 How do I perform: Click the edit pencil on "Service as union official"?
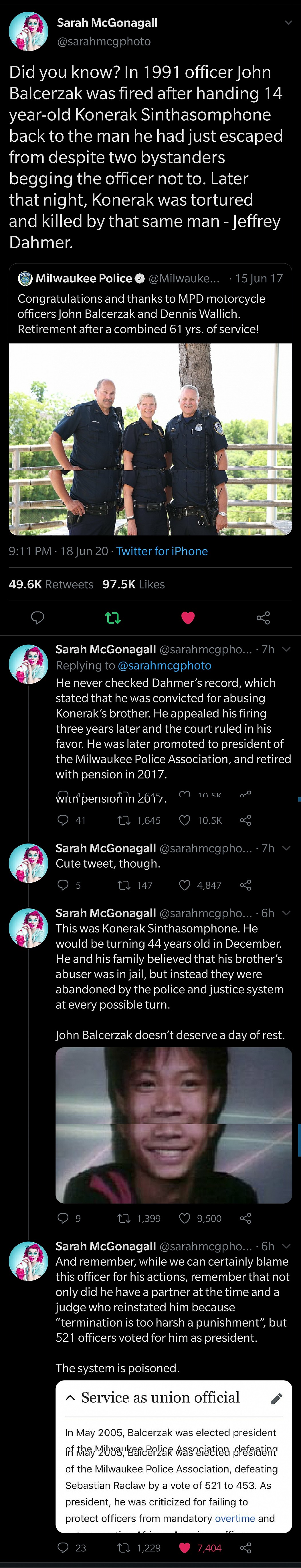pyautogui.click(x=276, y=1399)
